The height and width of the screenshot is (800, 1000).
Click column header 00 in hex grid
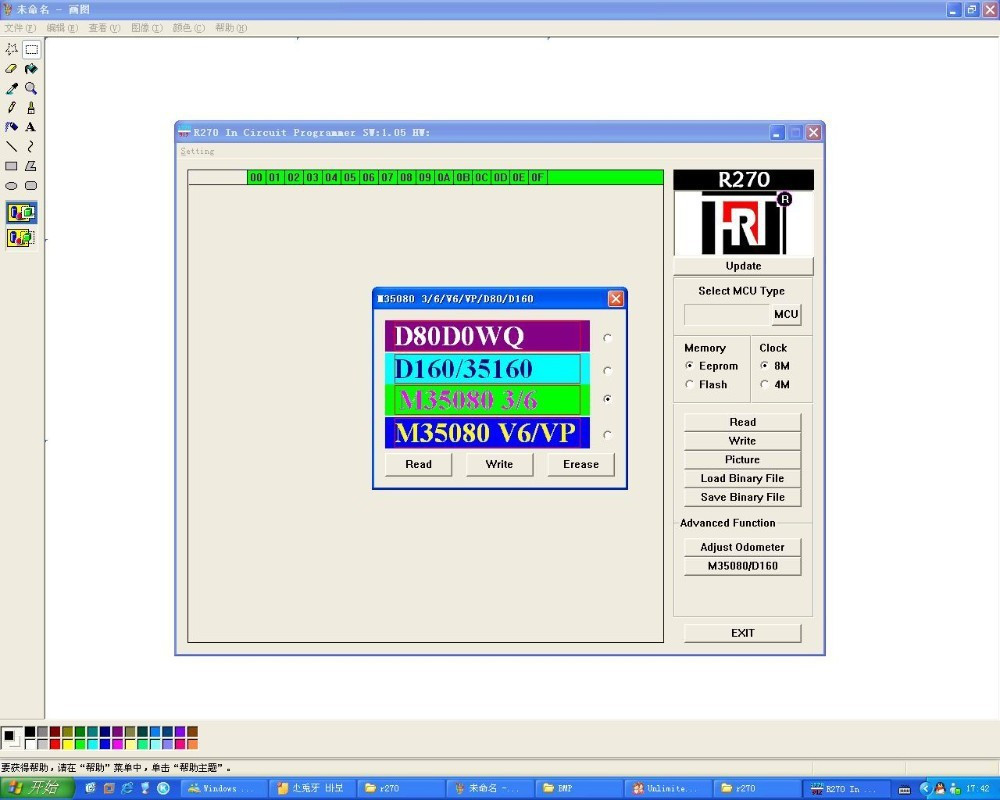[x=256, y=177]
